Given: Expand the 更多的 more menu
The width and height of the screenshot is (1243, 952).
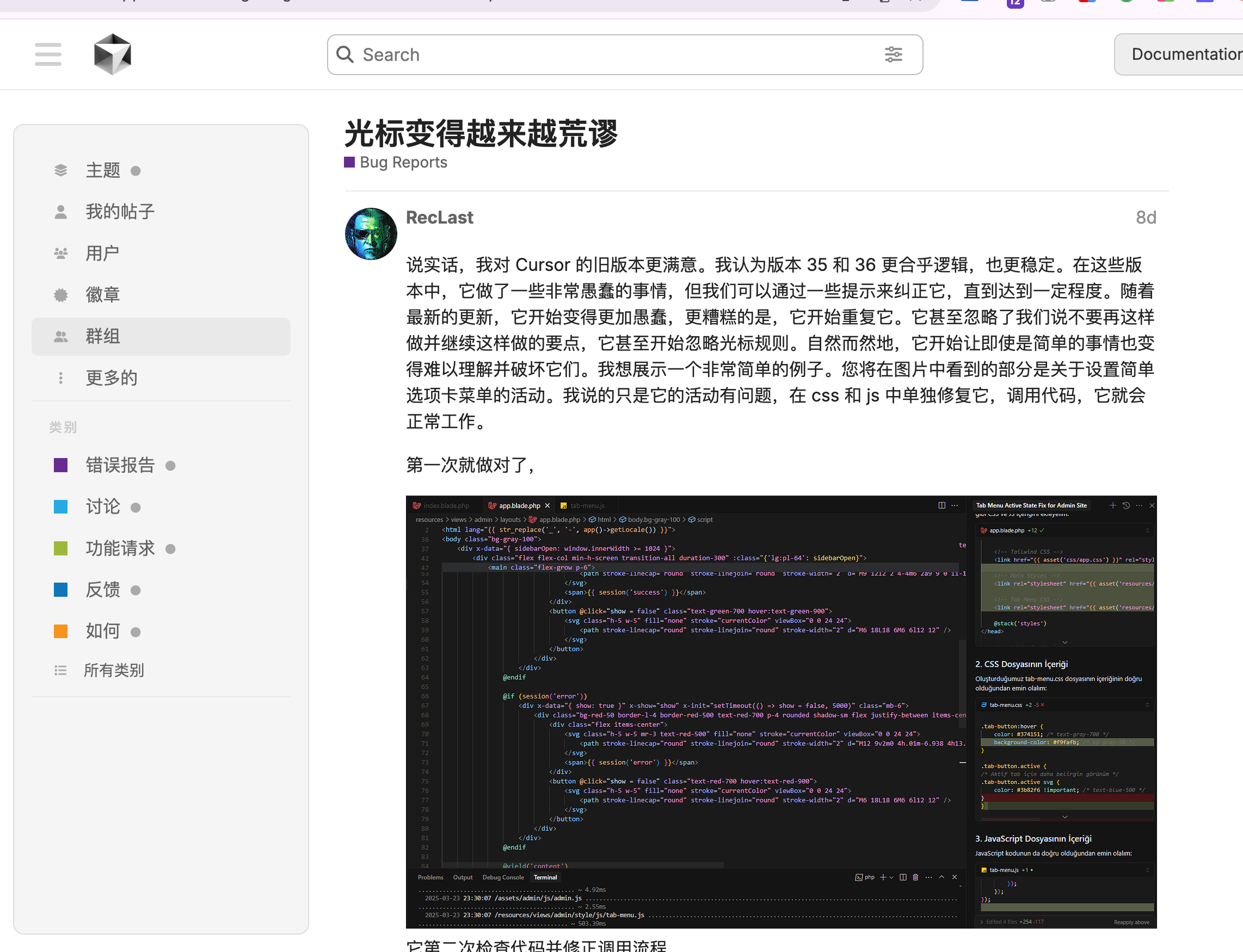Looking at the screenshot, I should point(111,378).
